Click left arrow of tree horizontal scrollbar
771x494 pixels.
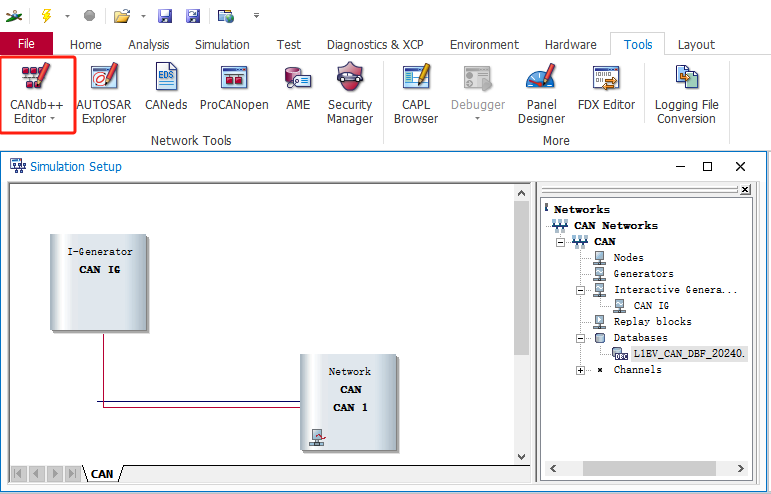click(x=553, y=468)
